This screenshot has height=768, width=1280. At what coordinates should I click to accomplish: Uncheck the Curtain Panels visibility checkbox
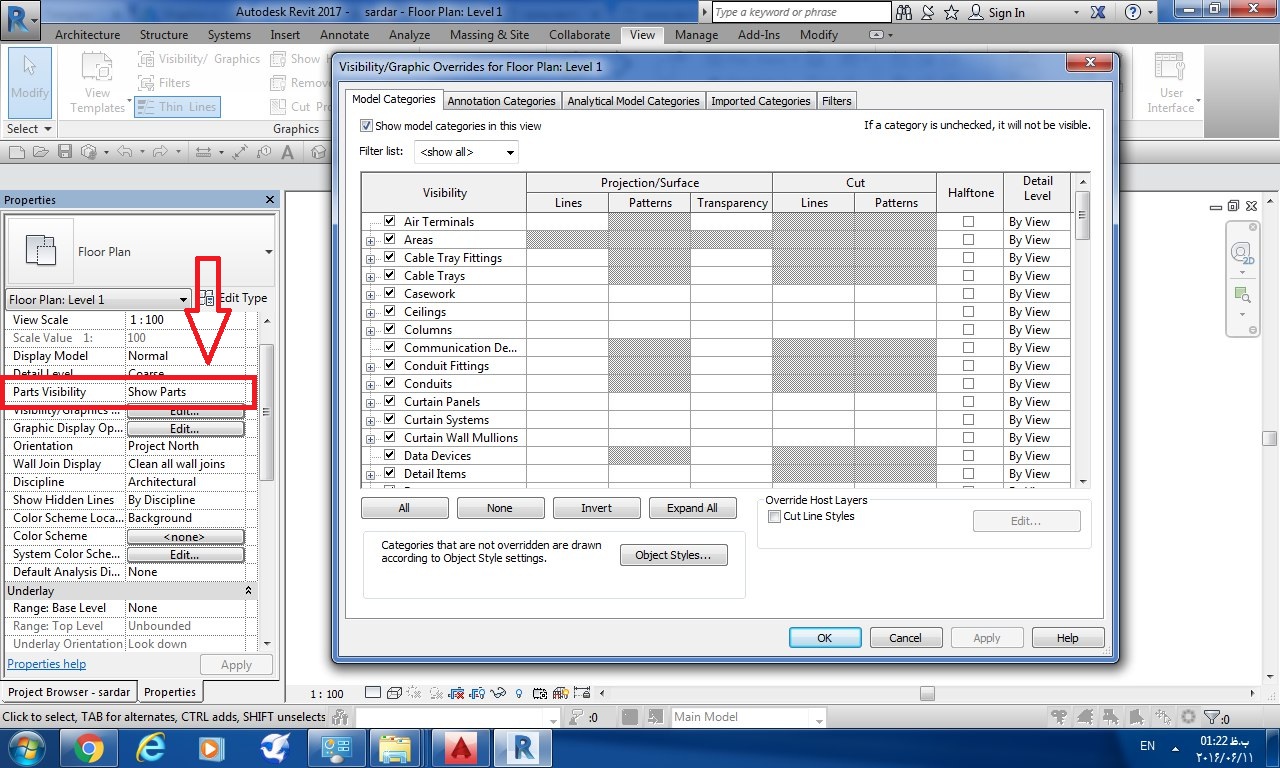[x=389, y=401]
